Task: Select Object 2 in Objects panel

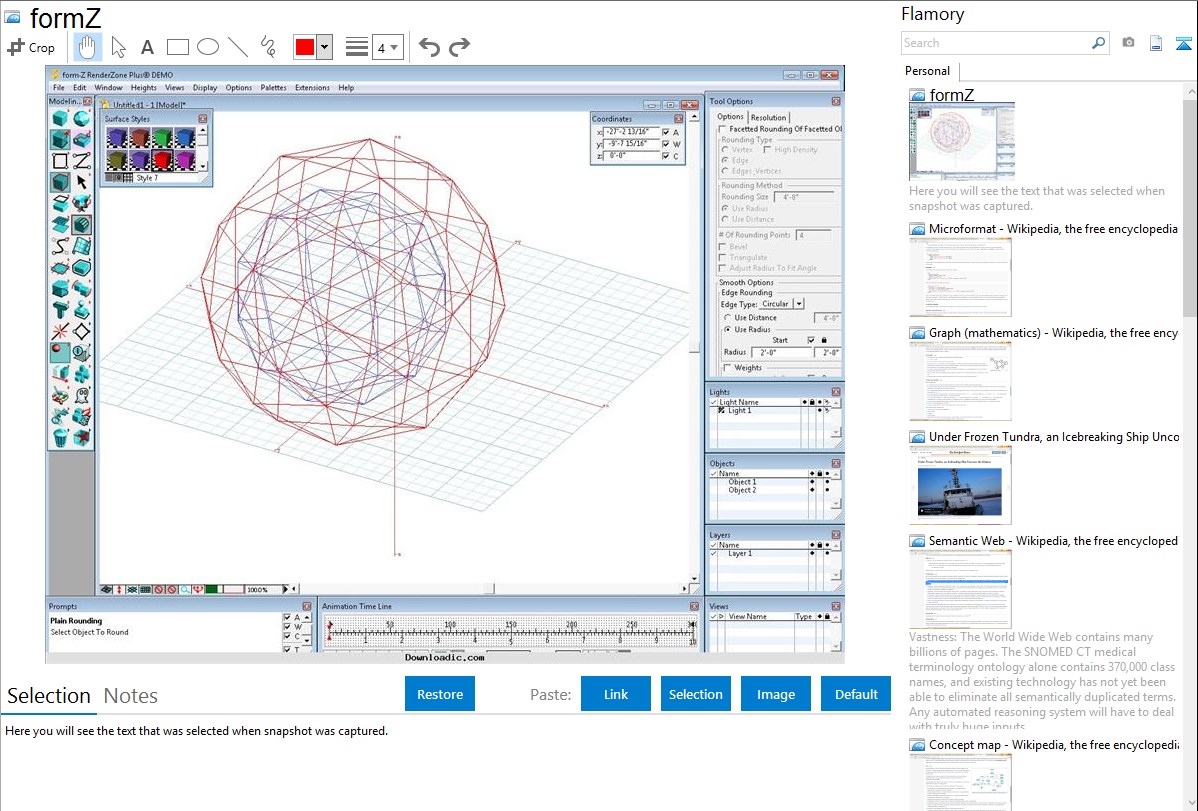Action: tap(742, 491)
